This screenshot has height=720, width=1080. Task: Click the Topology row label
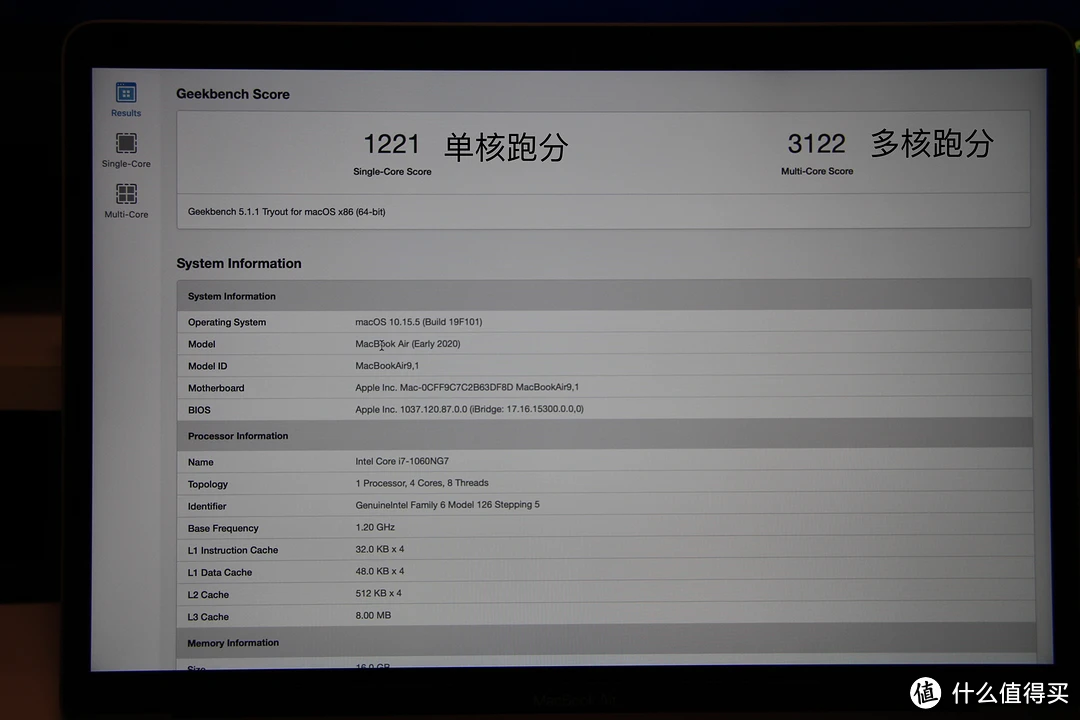coord(207,484)
